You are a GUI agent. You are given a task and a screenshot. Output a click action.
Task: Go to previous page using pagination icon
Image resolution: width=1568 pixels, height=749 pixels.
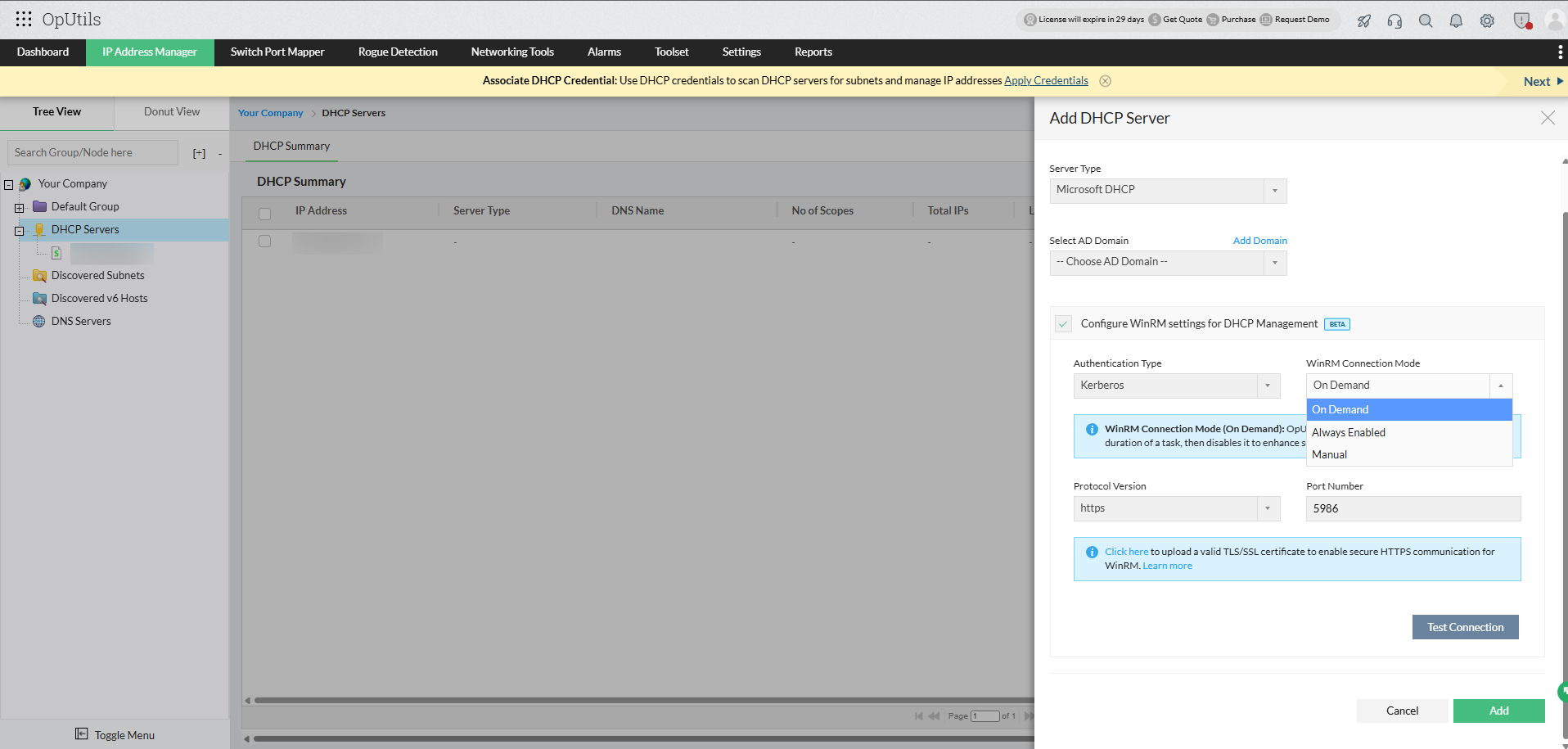click(x=934, y=716)
